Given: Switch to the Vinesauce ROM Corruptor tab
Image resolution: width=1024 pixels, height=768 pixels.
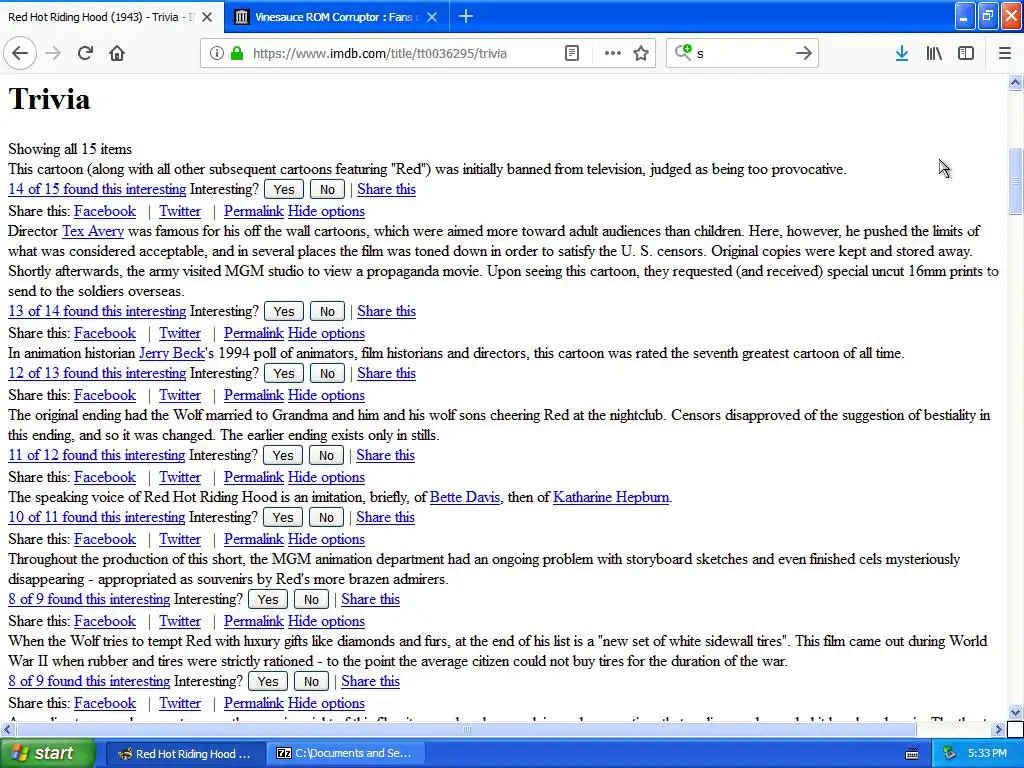Looking at the screenshot, I should click(336, 17).
